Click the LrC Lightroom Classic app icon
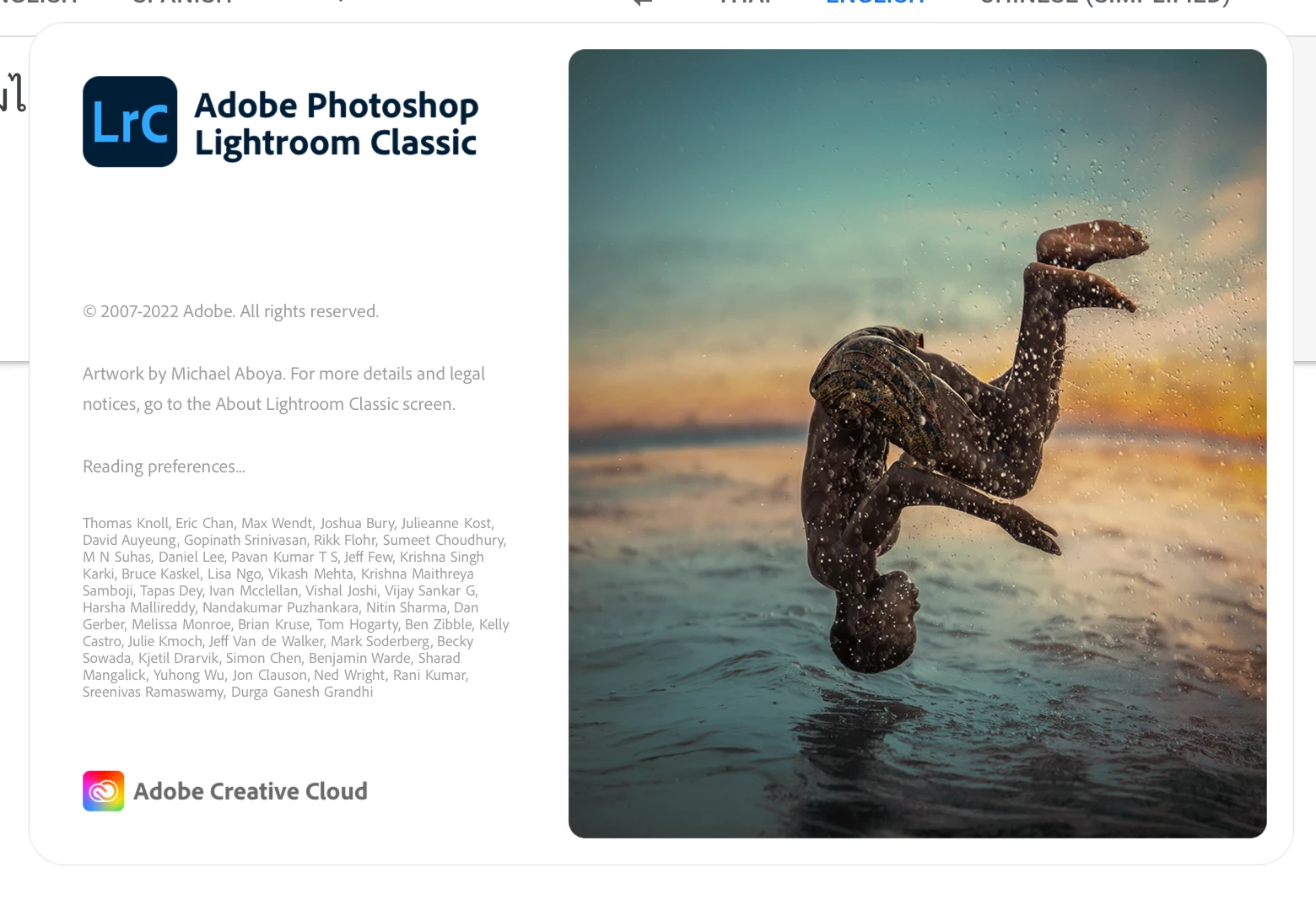This screenshot has height=911, width=1316. point(130,121)
